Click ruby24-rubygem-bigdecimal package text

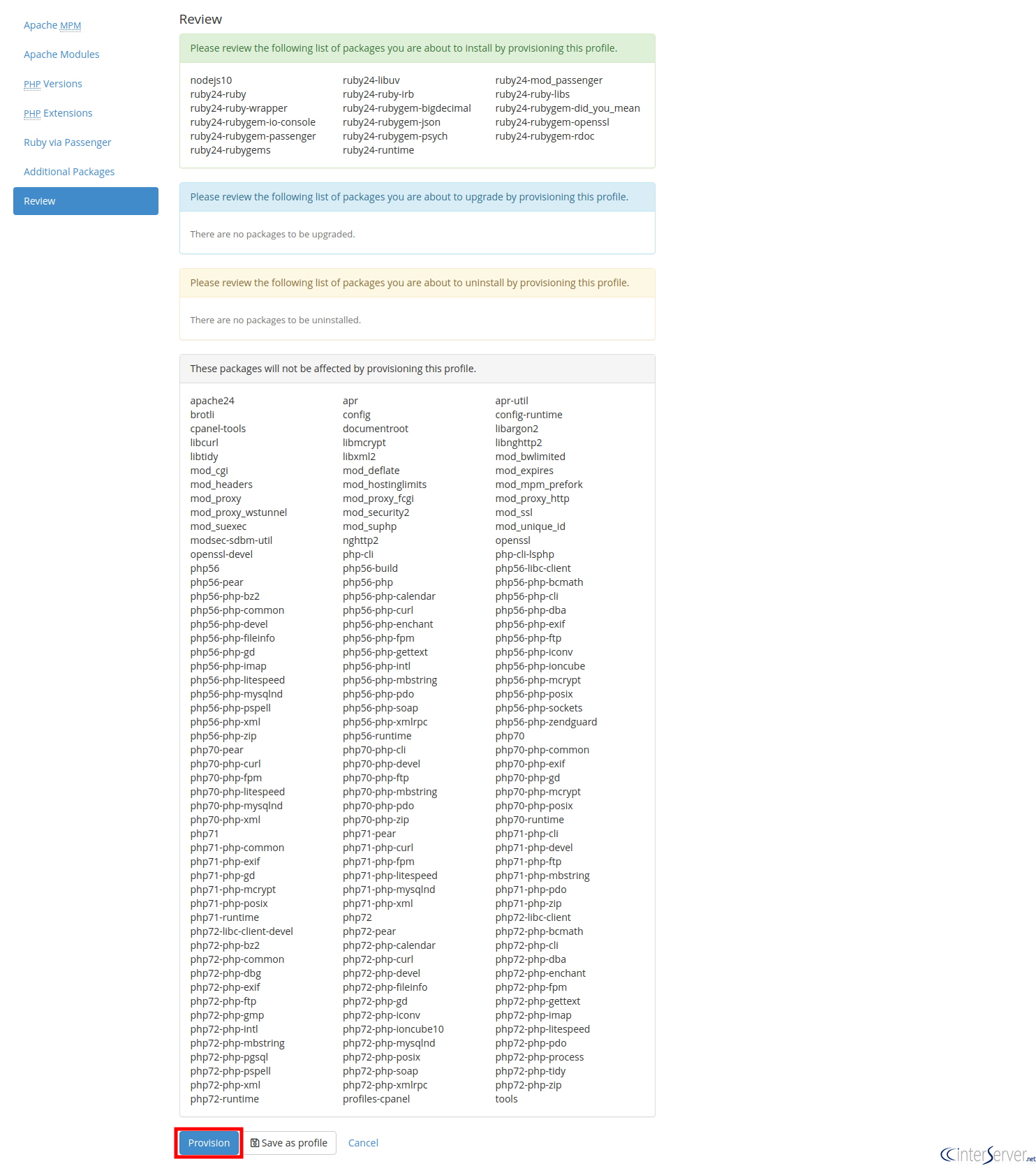coord(407,108)
